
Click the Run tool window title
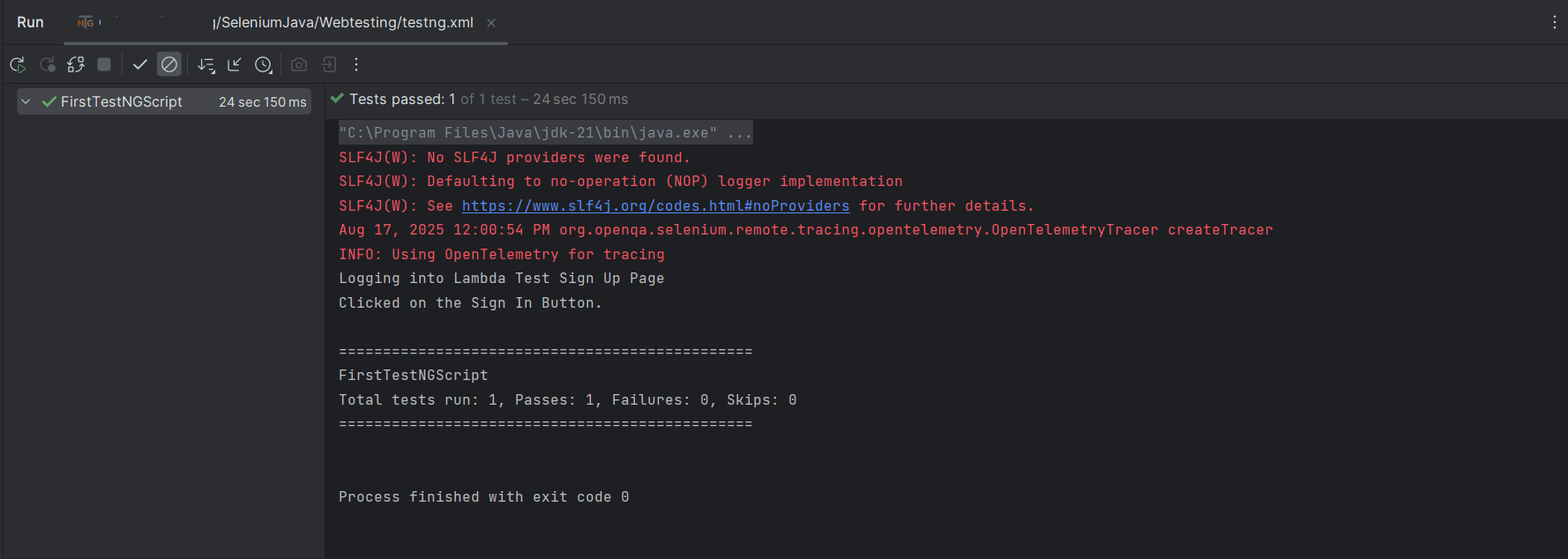30,22
